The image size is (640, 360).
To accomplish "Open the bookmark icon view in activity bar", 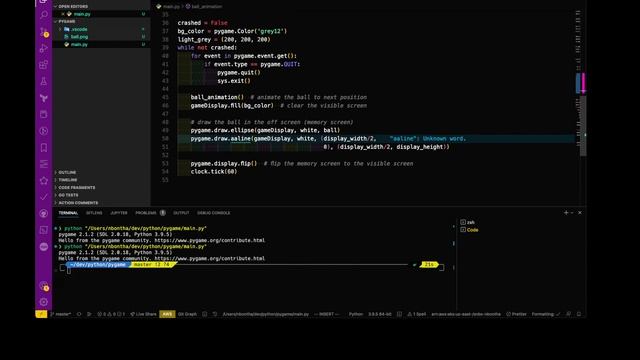I will coord(44,147).
